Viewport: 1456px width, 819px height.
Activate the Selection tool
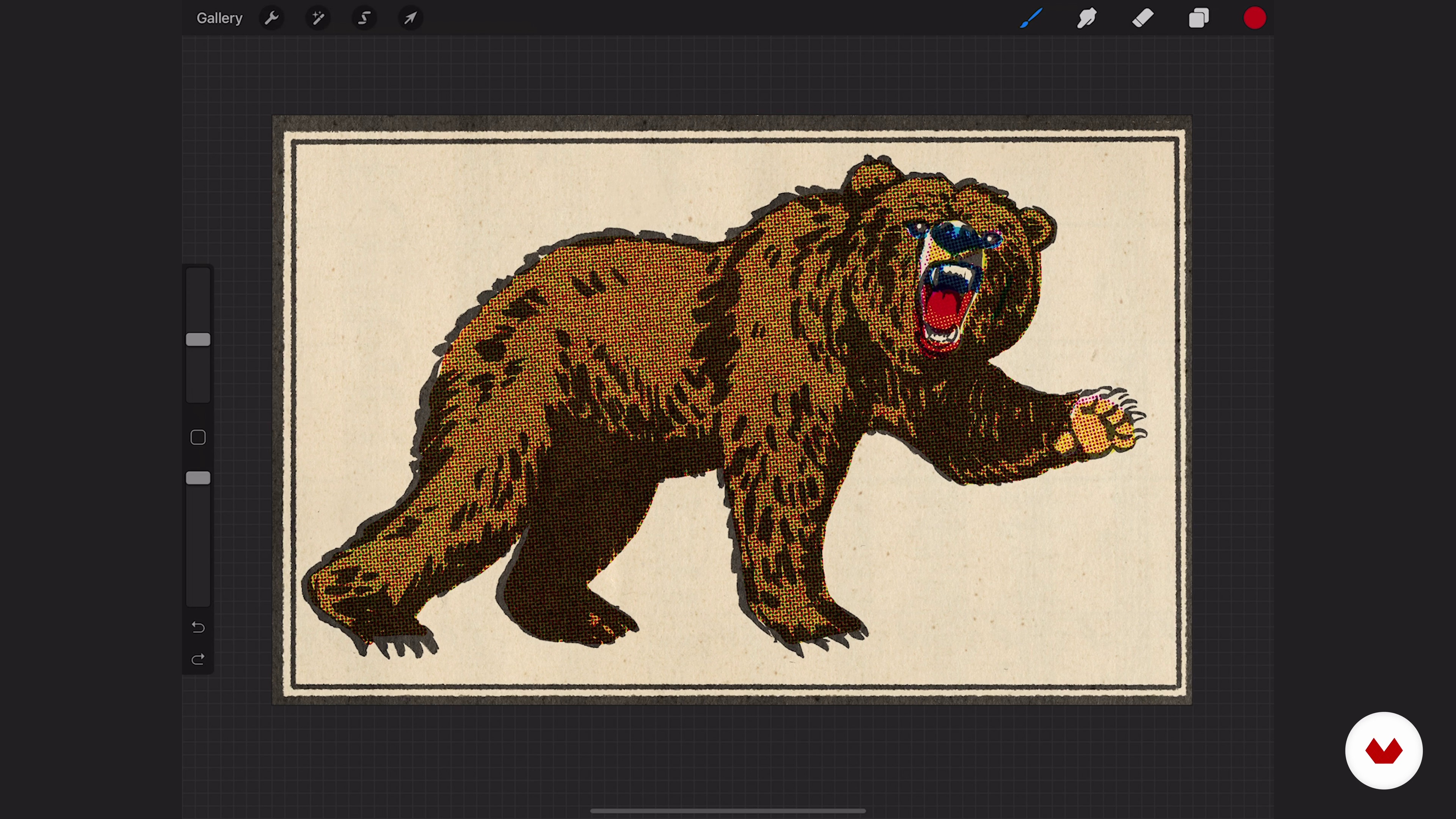click(364, 18)
